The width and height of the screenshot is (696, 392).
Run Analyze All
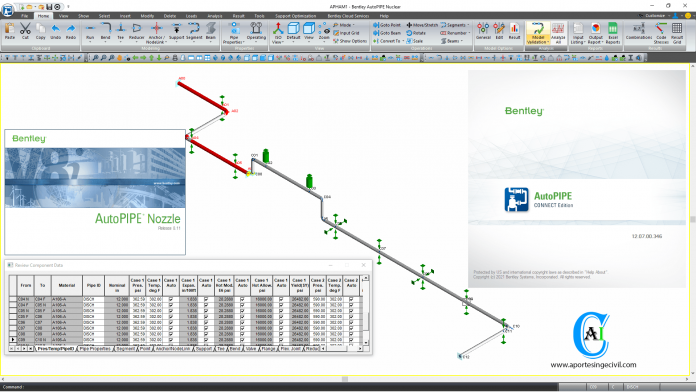pos(558,33)
